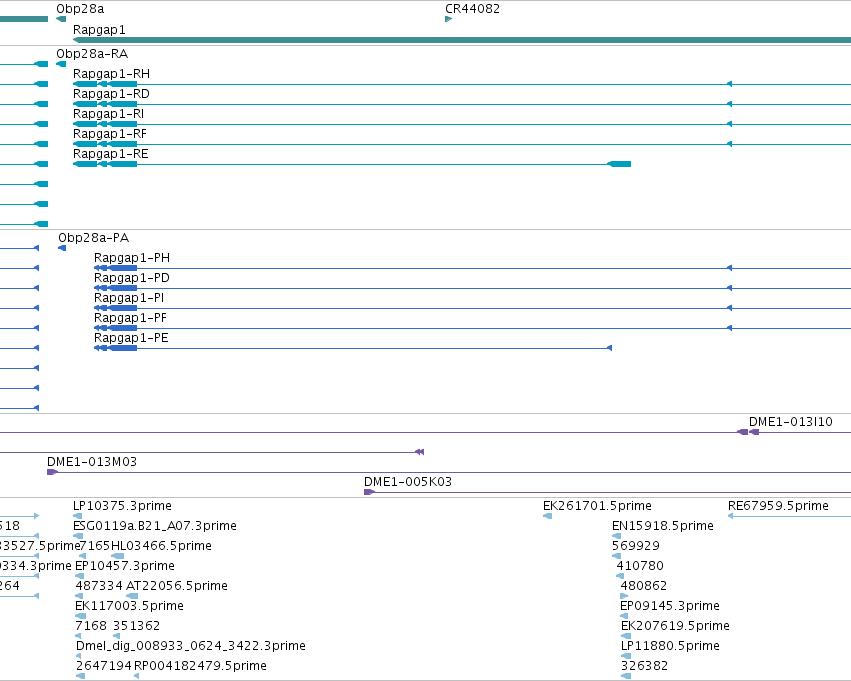Click the EP09145.3prime EST label
Viewport: 851px width, 681px height.
click(670, 606)
